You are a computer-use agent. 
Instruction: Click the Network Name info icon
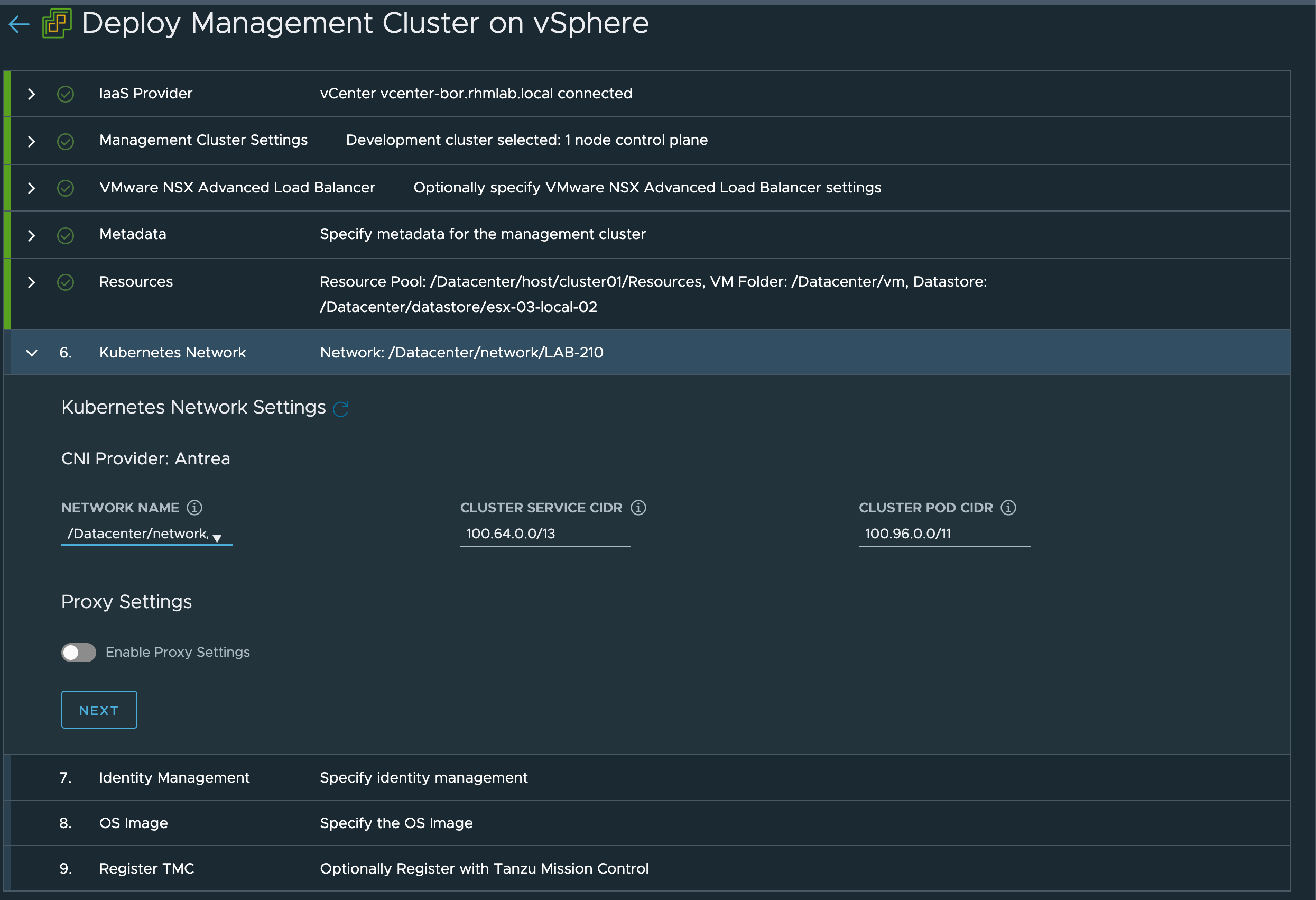pos(194,508)
